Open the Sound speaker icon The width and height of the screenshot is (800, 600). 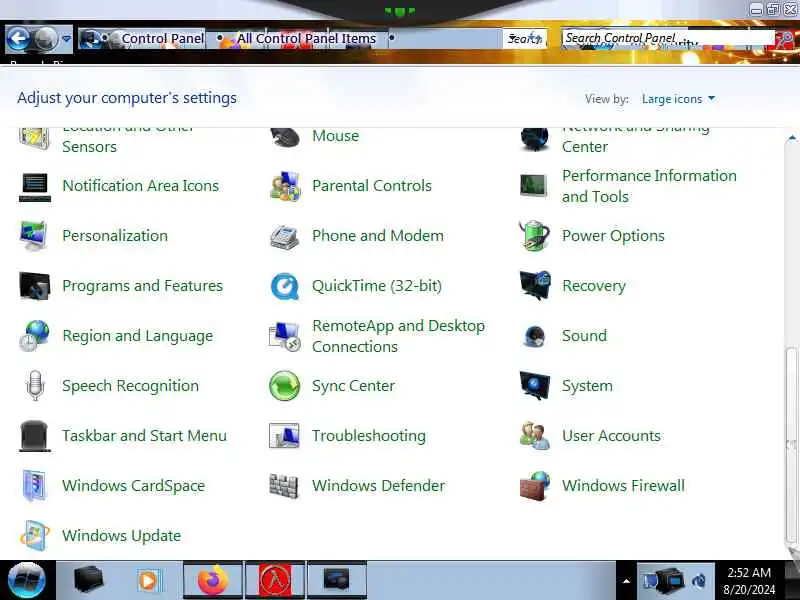click(534, 336)
